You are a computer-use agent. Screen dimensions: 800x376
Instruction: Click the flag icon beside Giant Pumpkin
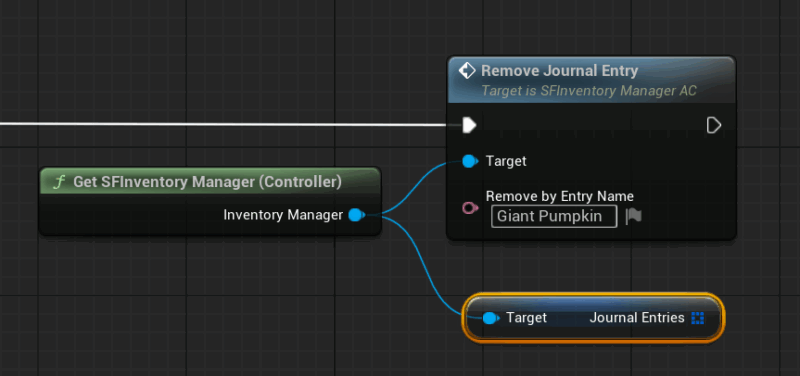[634, 216]
